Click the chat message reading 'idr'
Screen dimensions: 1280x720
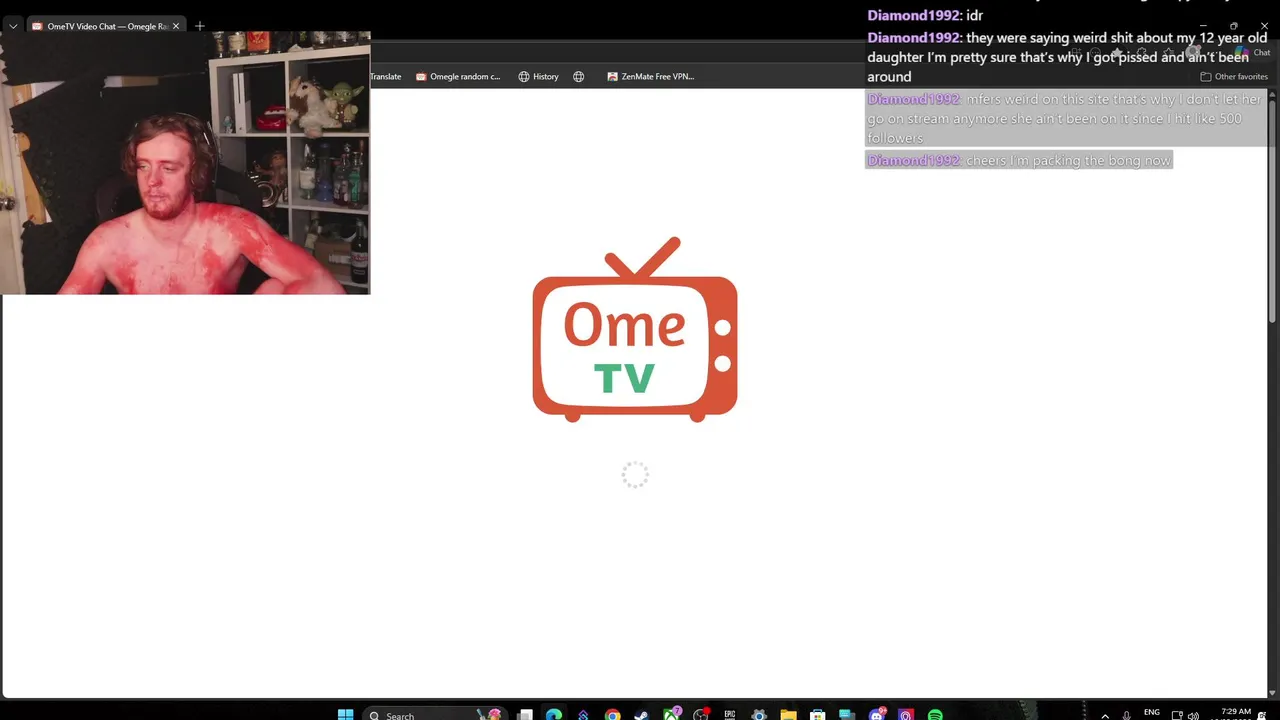926,15
